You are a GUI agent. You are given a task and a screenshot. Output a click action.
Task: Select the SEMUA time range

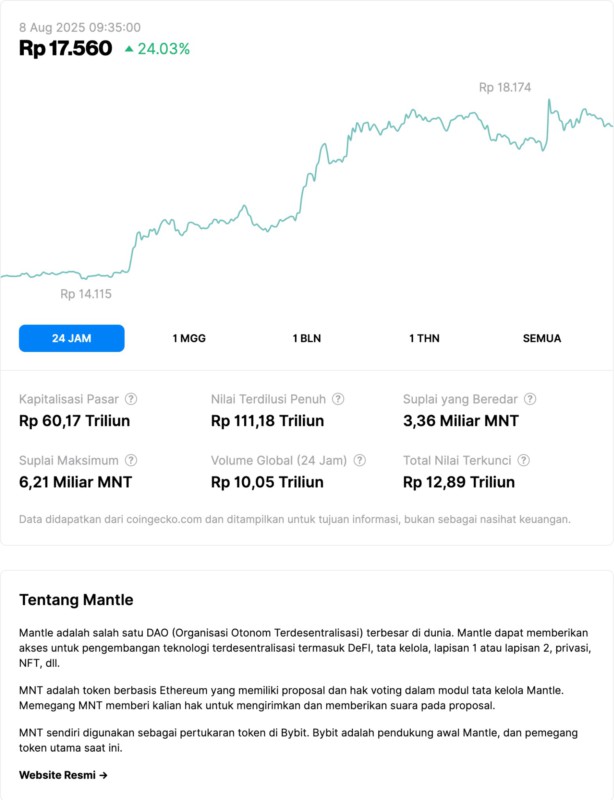tap(542, 338)
